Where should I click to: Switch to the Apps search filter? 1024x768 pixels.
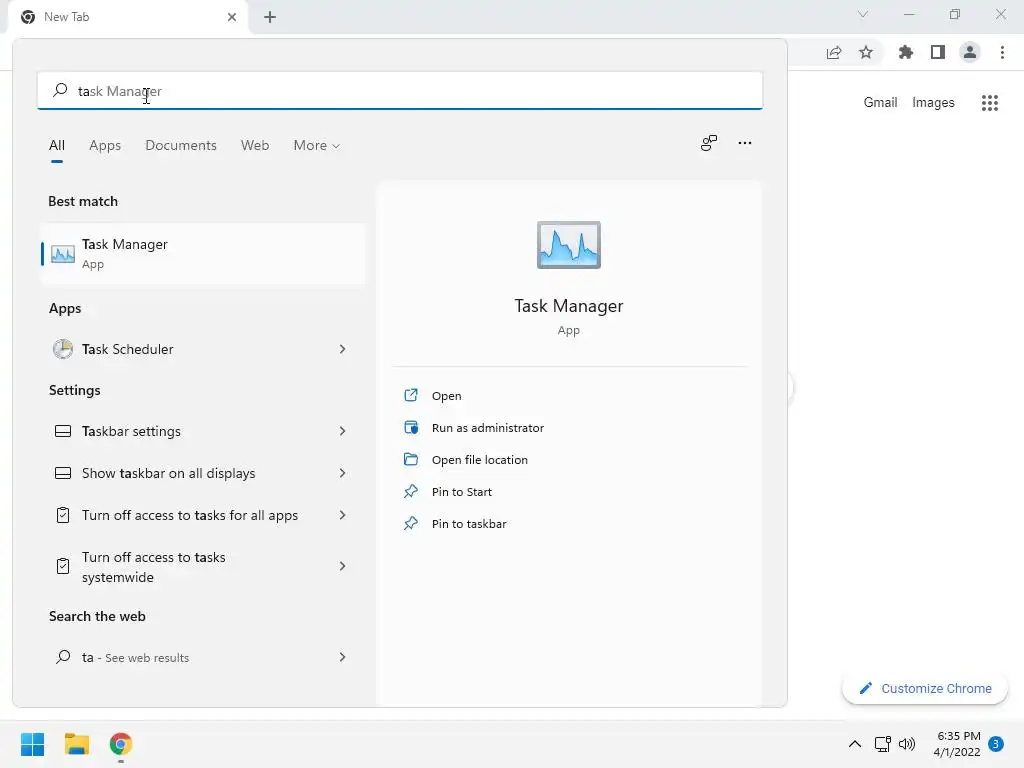click(105, 145)
